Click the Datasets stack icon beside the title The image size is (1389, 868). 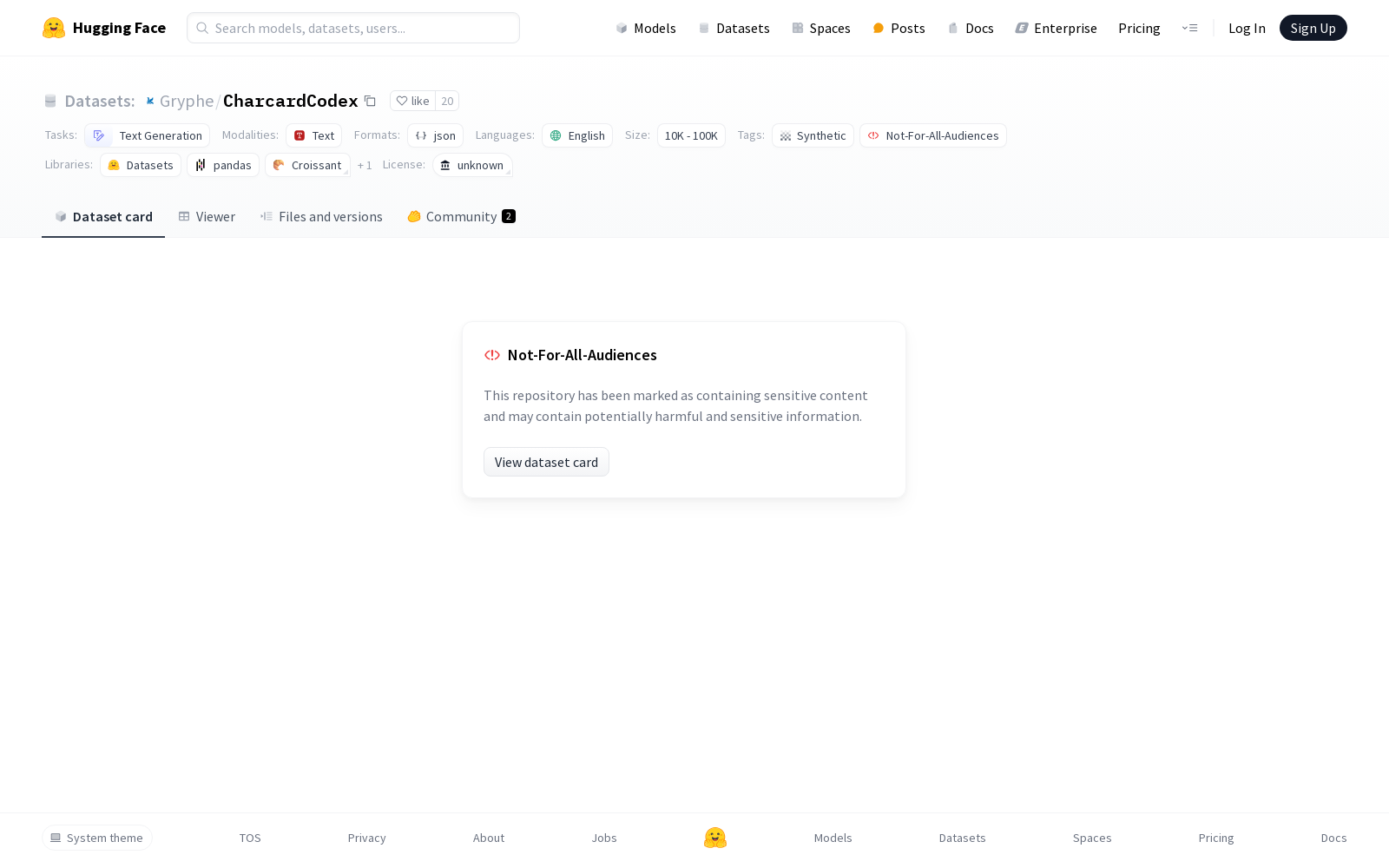point(50,101)
